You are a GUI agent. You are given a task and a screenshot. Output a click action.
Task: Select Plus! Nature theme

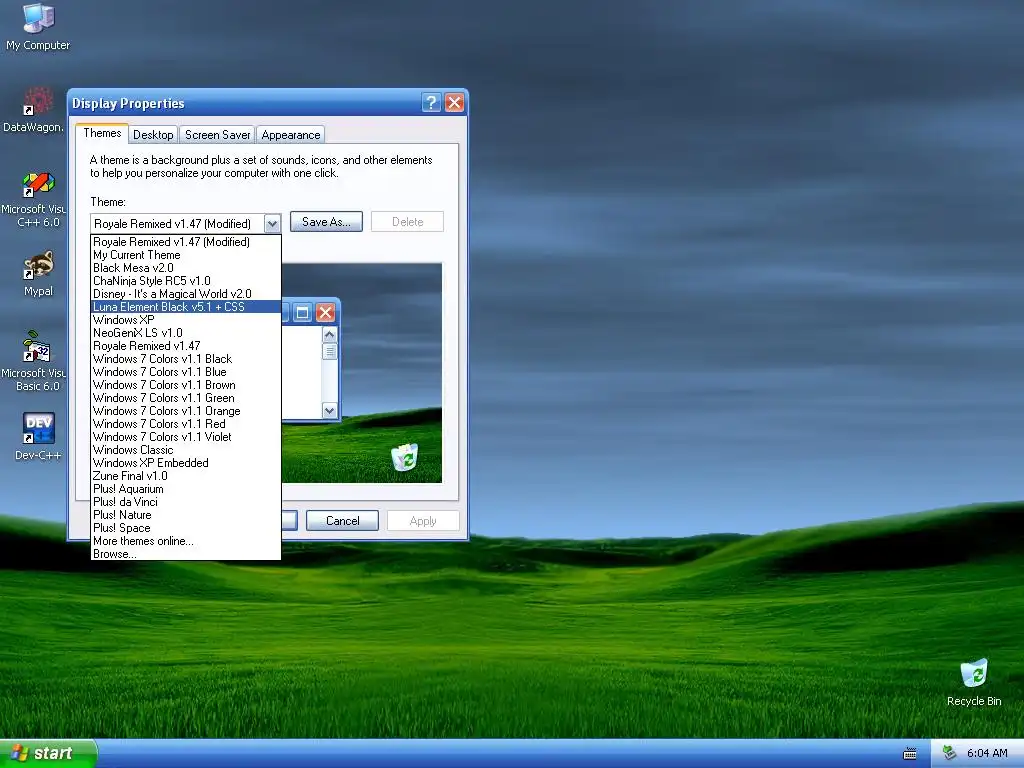[x=186, y=515]
